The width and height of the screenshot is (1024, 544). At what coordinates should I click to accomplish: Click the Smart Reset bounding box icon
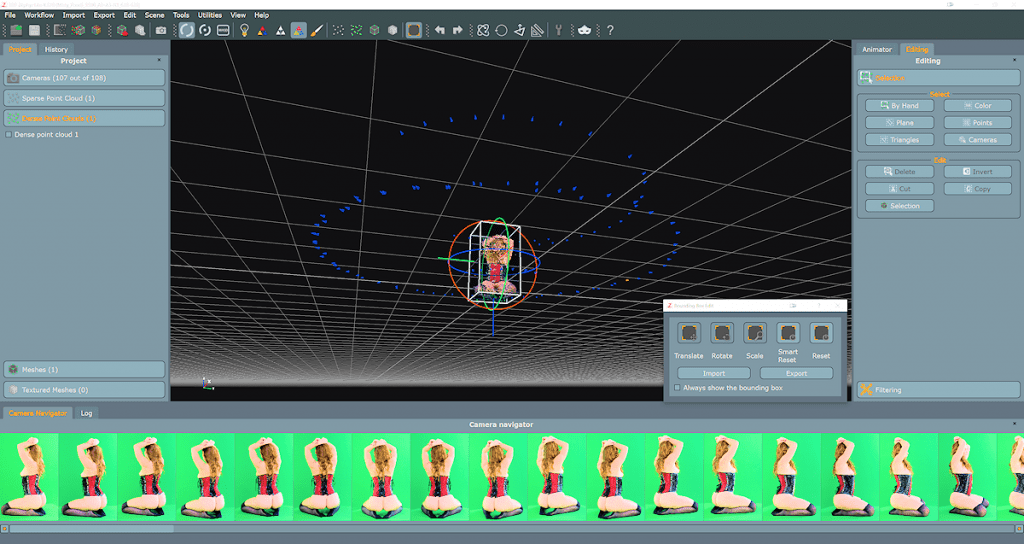click(x=788, y=333)
